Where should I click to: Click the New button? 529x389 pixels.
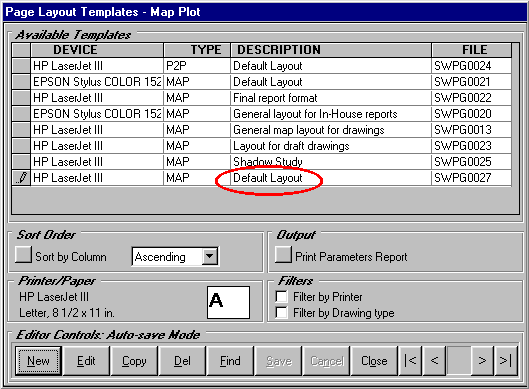pos(38,361)
